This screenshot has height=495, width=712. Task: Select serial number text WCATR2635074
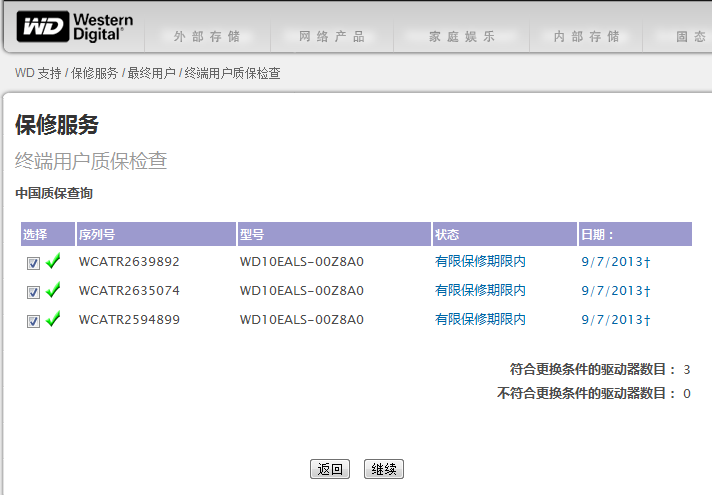[129, 291]
